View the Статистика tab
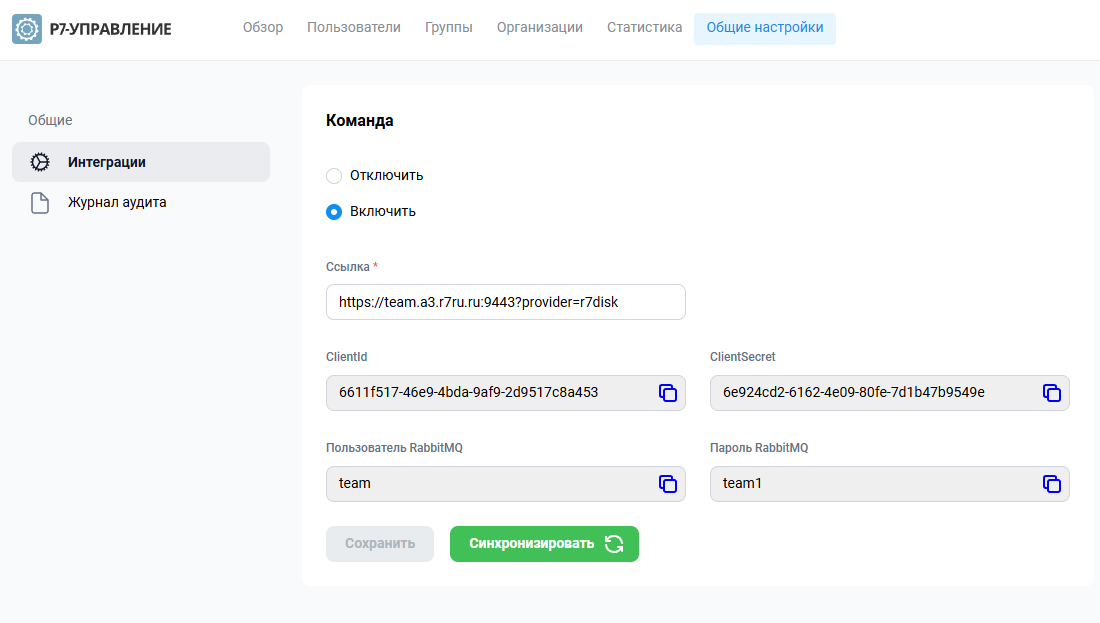Viewport: 1100px width, 623px height. pos(644,28)
